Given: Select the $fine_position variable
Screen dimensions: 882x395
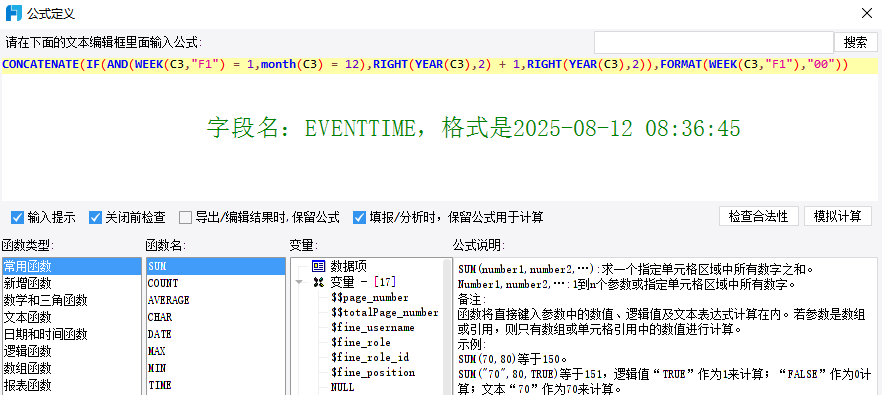Looking at the screenshot, I should pos(372,372).
